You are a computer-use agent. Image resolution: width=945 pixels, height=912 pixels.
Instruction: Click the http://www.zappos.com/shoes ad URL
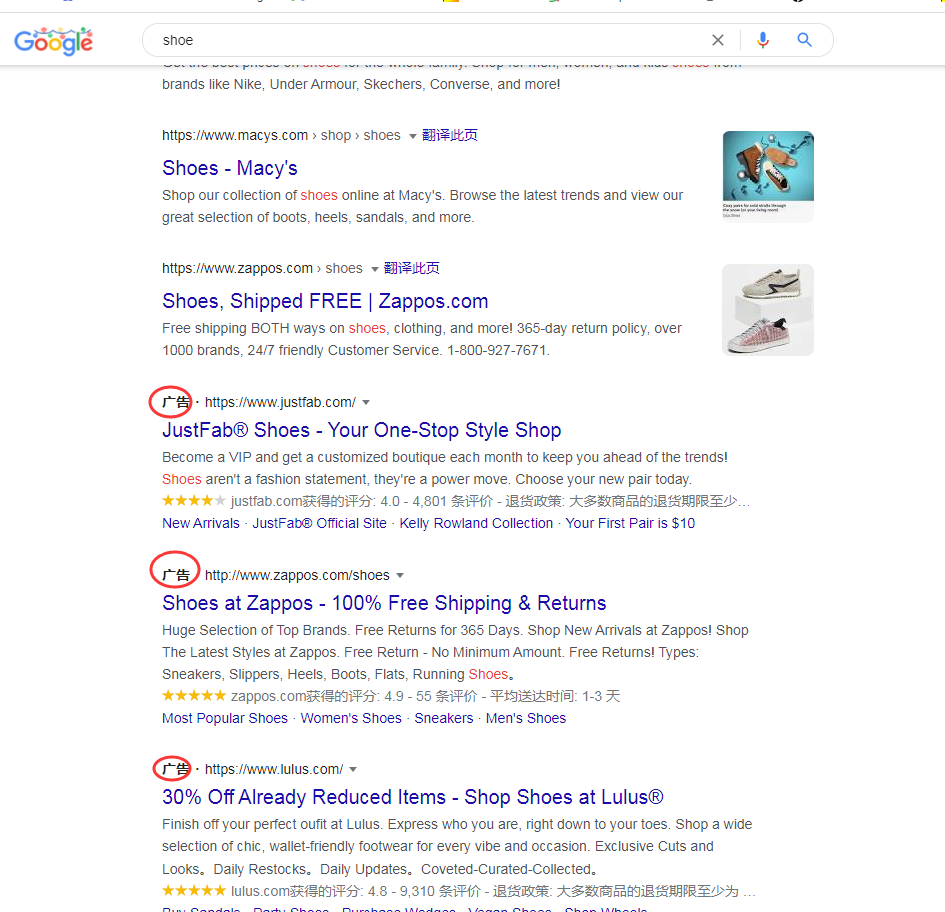(297, 575)
